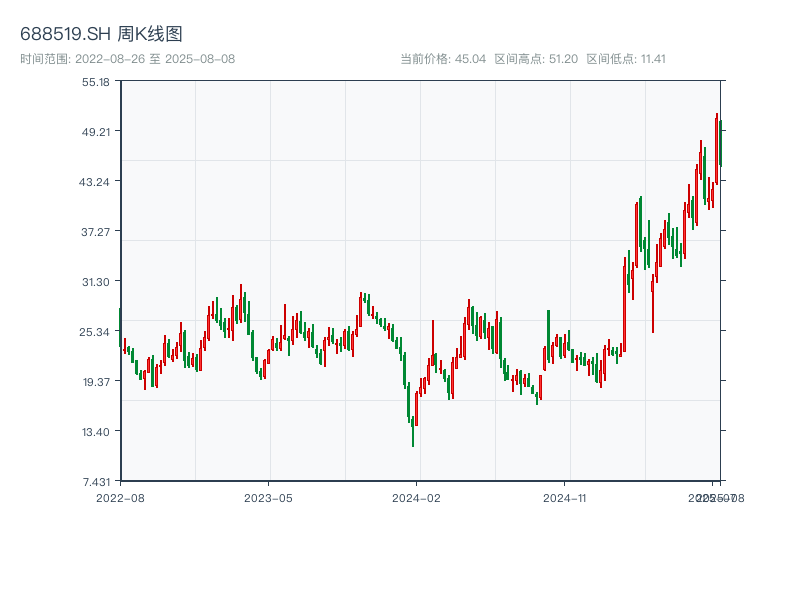The image size is (800, 600).
Task: Click the 13.40 price axis label
Action: (96, 431)
